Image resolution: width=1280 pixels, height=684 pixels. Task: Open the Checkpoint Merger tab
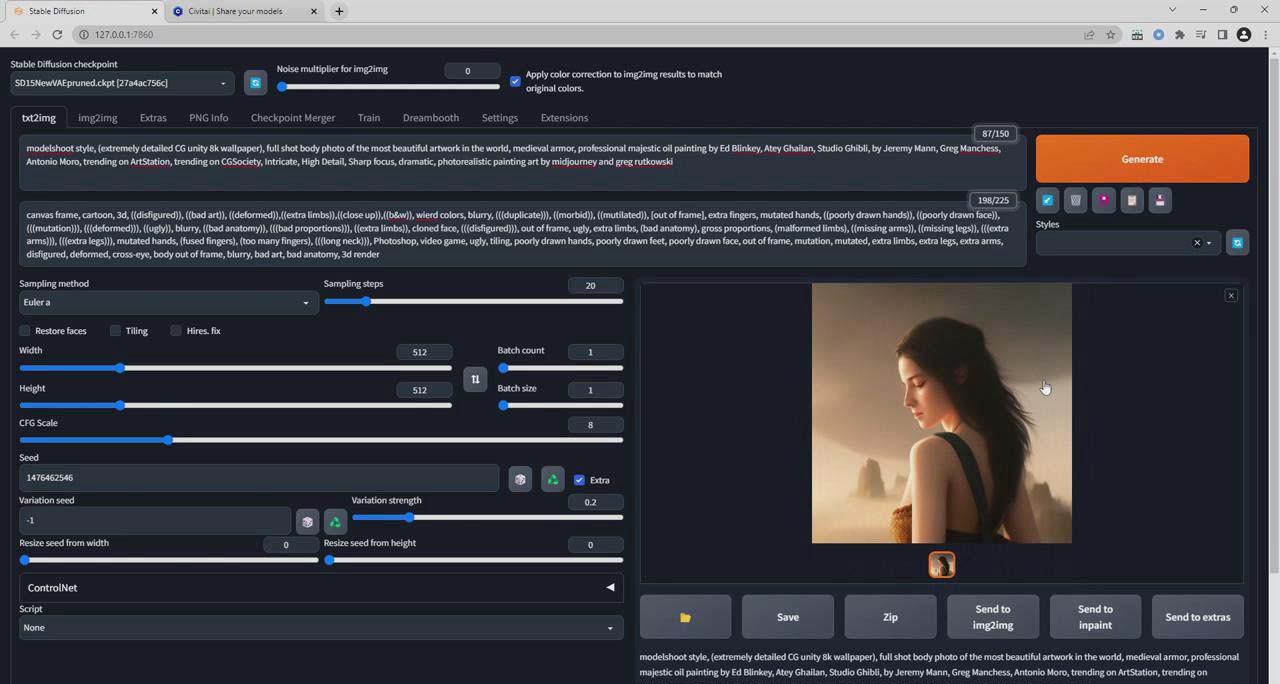point(292,118)
